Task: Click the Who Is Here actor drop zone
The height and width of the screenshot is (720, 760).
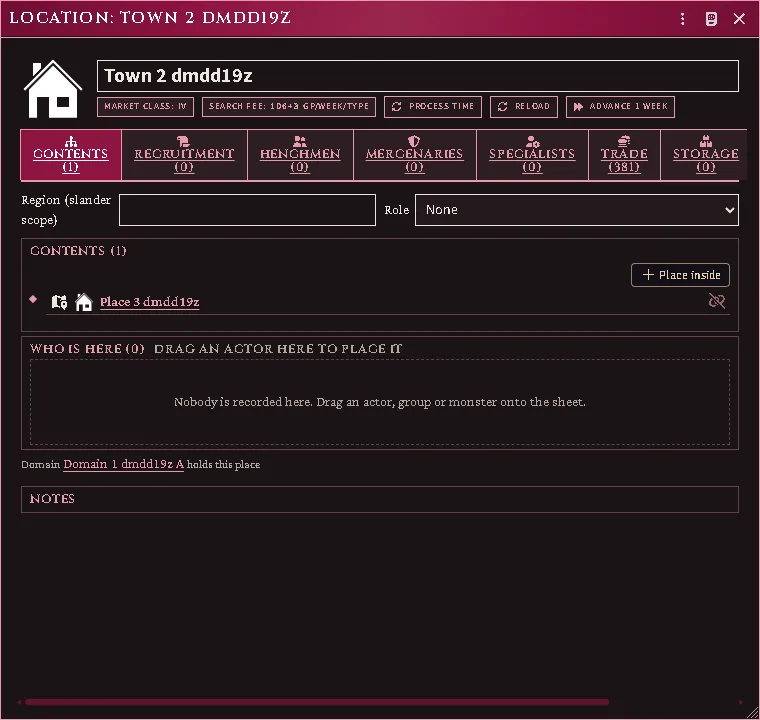Action: pyautogui.click(x=380, y=402)
